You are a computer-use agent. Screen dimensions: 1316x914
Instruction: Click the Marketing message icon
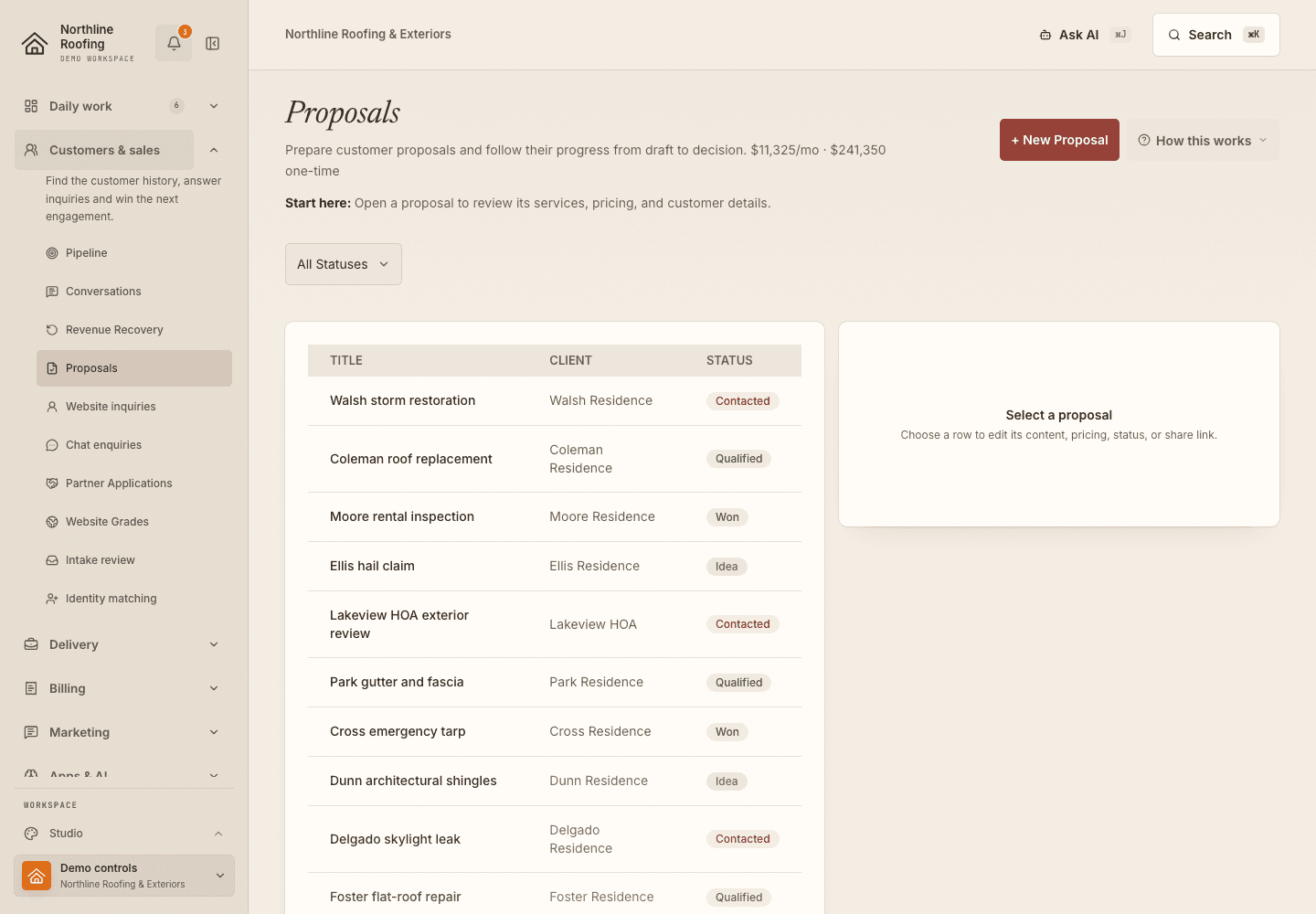pos(31,732)
